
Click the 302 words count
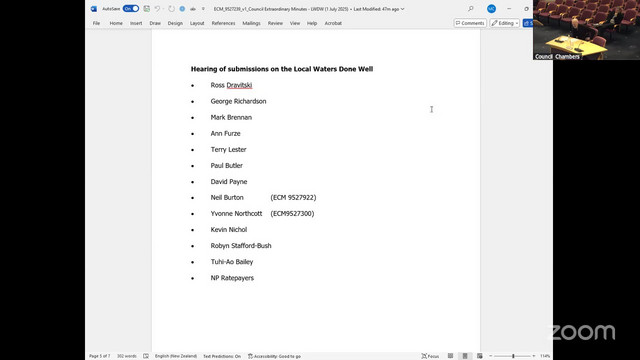127,356
